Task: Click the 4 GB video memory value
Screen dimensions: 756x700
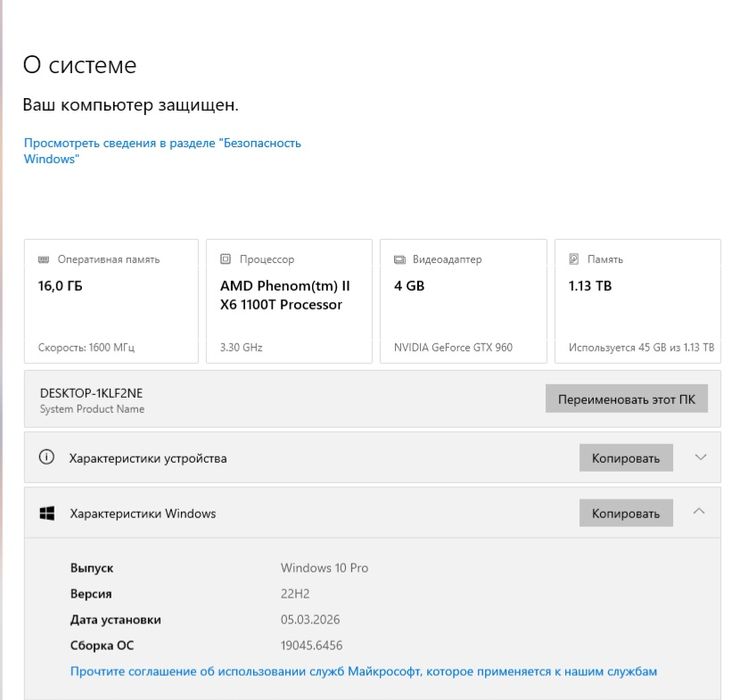Action: click(409, 286)
